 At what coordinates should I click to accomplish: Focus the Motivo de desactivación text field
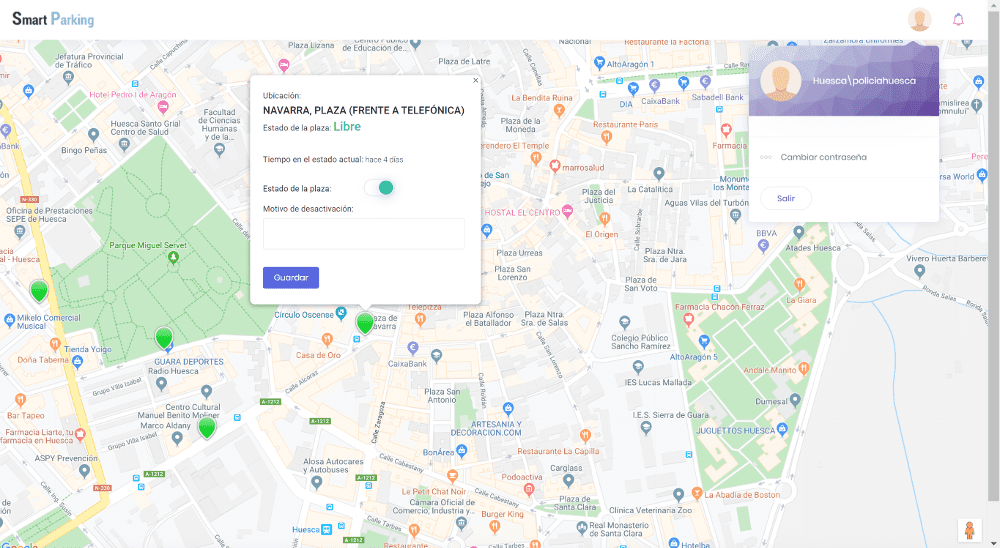point(364,233)
